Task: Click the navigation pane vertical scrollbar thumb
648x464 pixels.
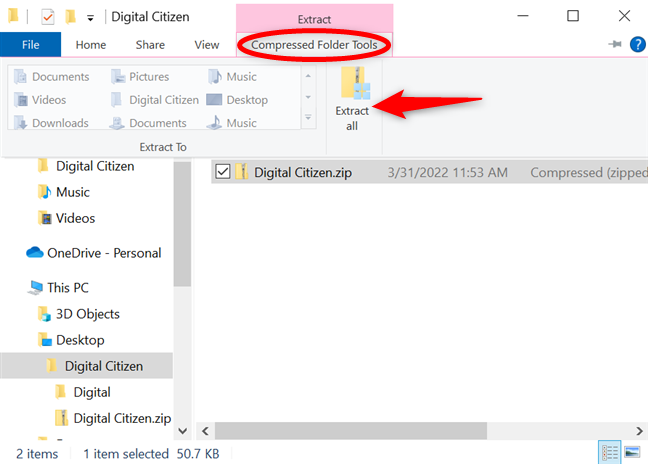Action: click(182, 224)
